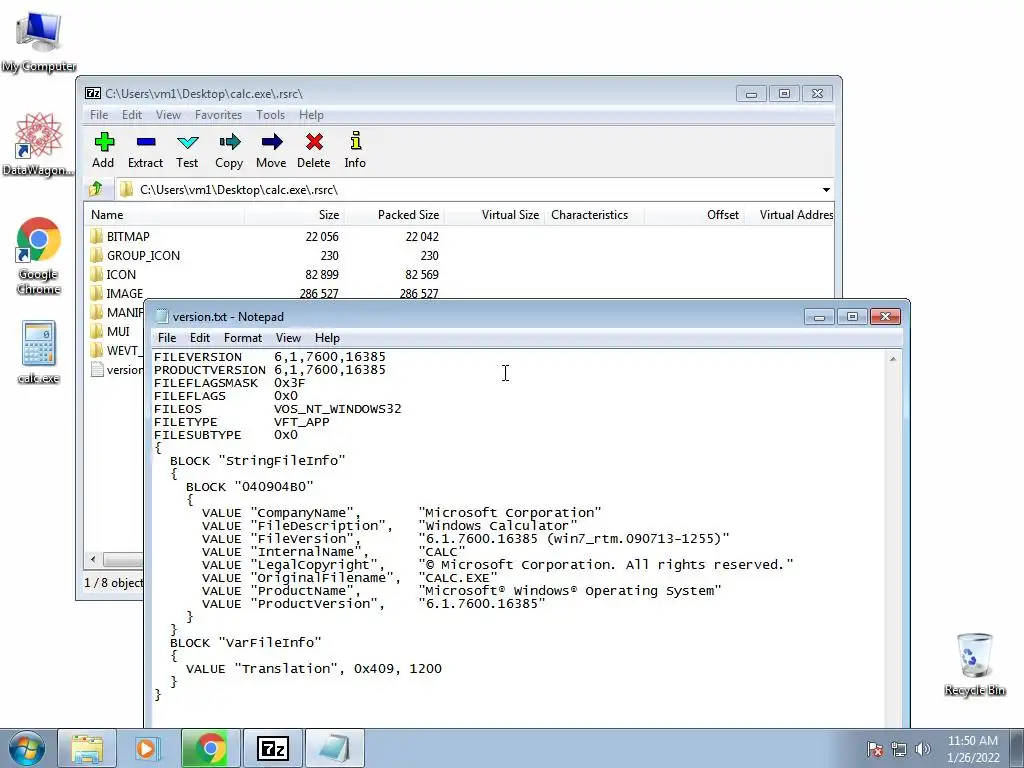Open Notepad View menu

[288, 338]
